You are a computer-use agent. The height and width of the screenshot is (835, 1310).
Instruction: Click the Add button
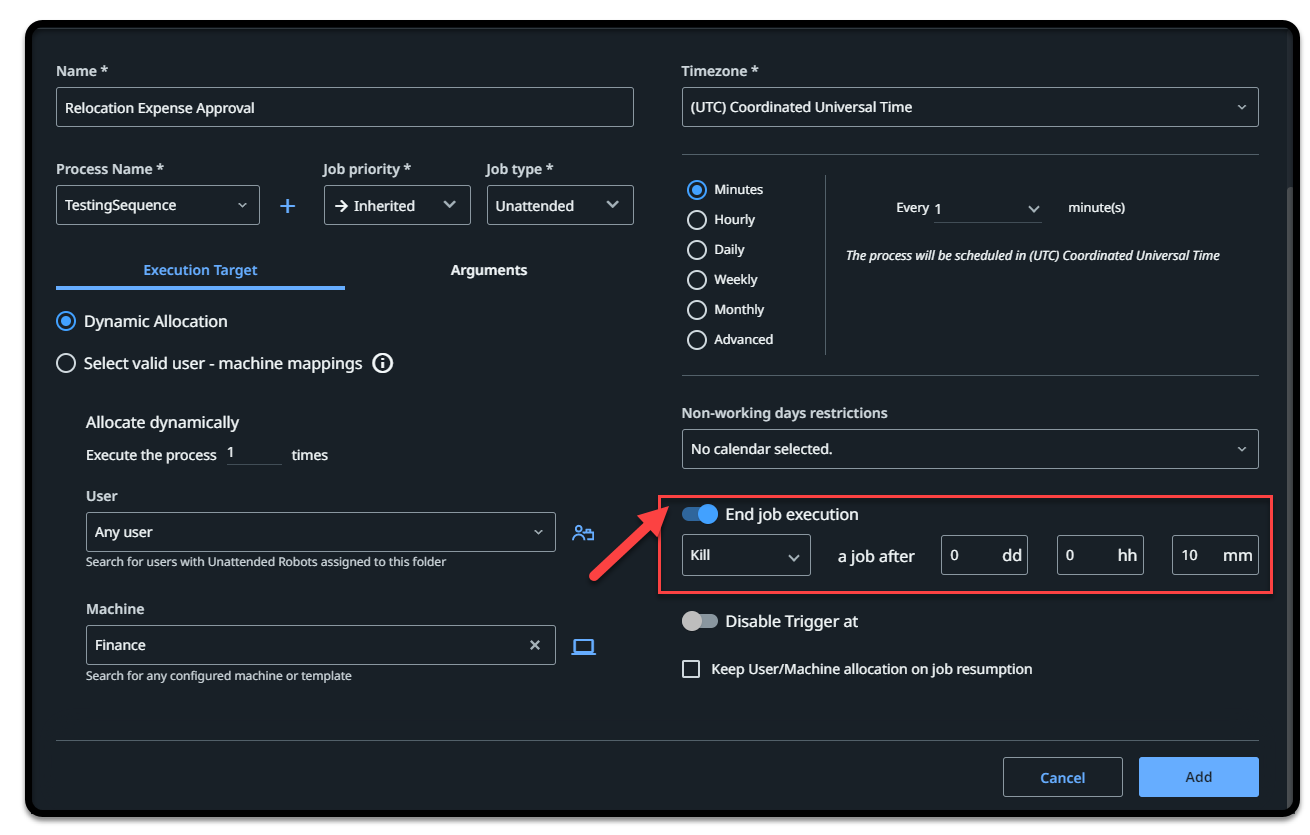click(x=1199, y=777)
